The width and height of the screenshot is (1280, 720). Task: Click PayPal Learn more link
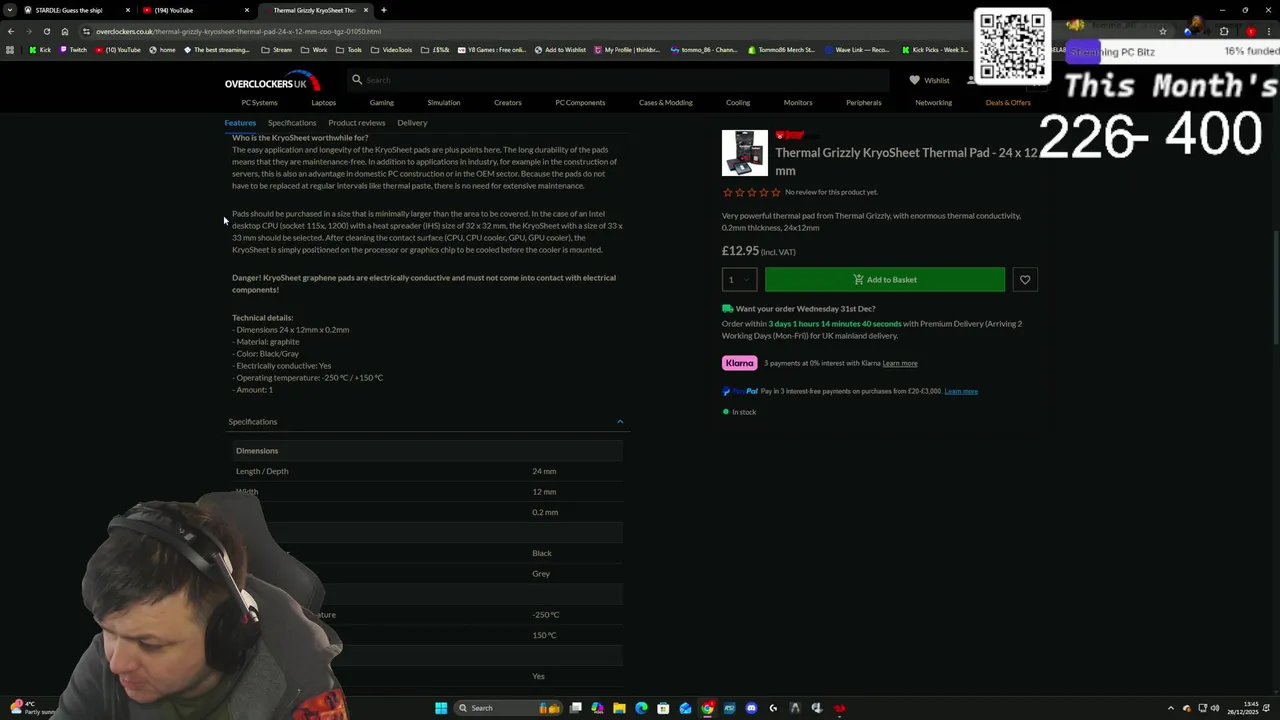click(x=961, y=391)
